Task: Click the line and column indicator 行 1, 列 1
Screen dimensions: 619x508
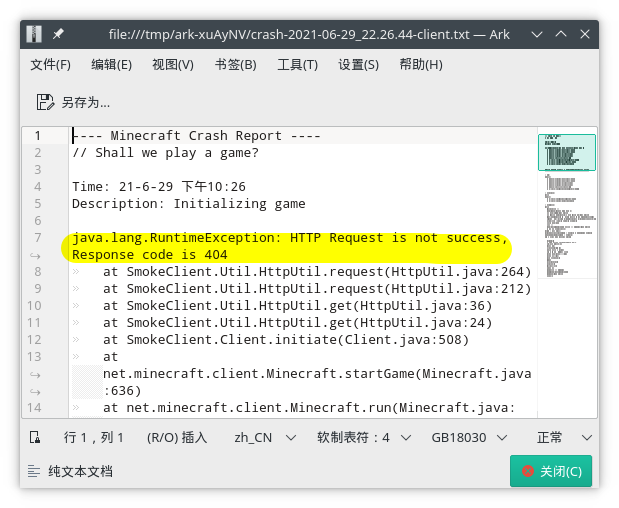Action: point(94,437)
